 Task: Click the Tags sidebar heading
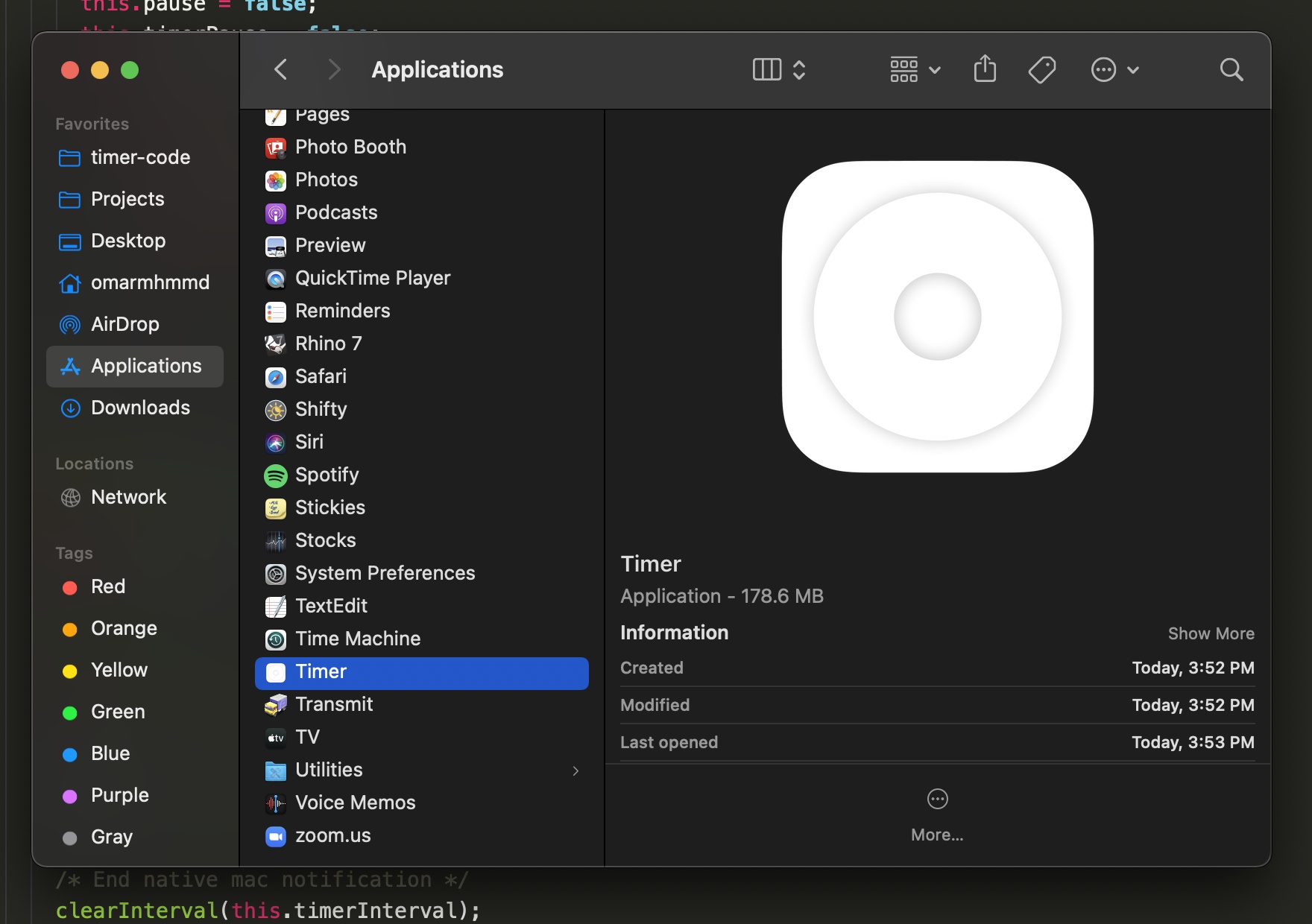[74, 553]
